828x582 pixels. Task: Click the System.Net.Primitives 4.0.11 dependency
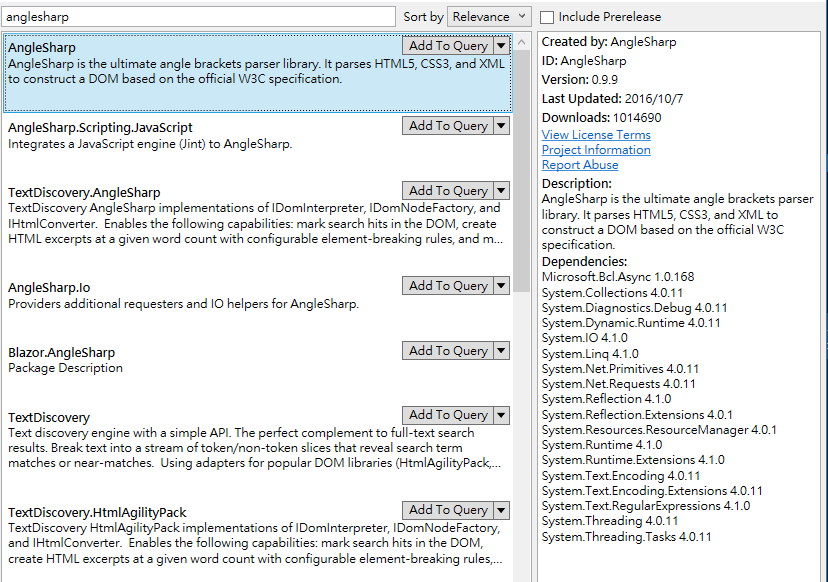(x=620, y=369)
